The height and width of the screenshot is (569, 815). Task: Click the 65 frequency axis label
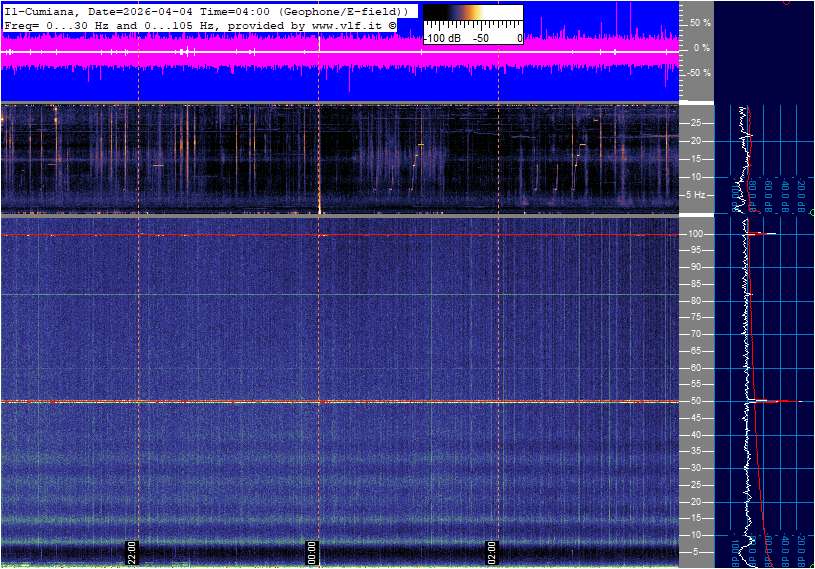click(x=695, y=351)
